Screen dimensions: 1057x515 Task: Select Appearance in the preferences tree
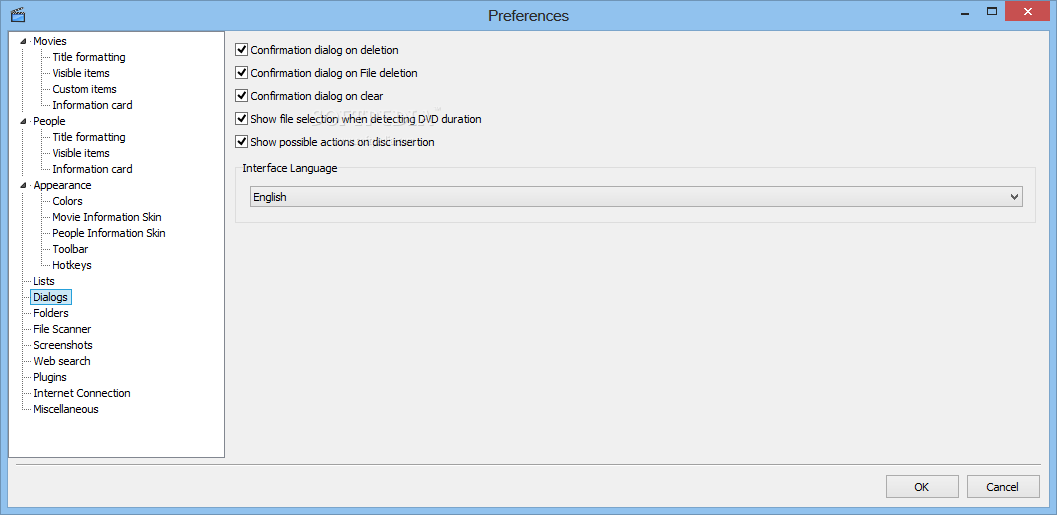[x=62, y=185]
